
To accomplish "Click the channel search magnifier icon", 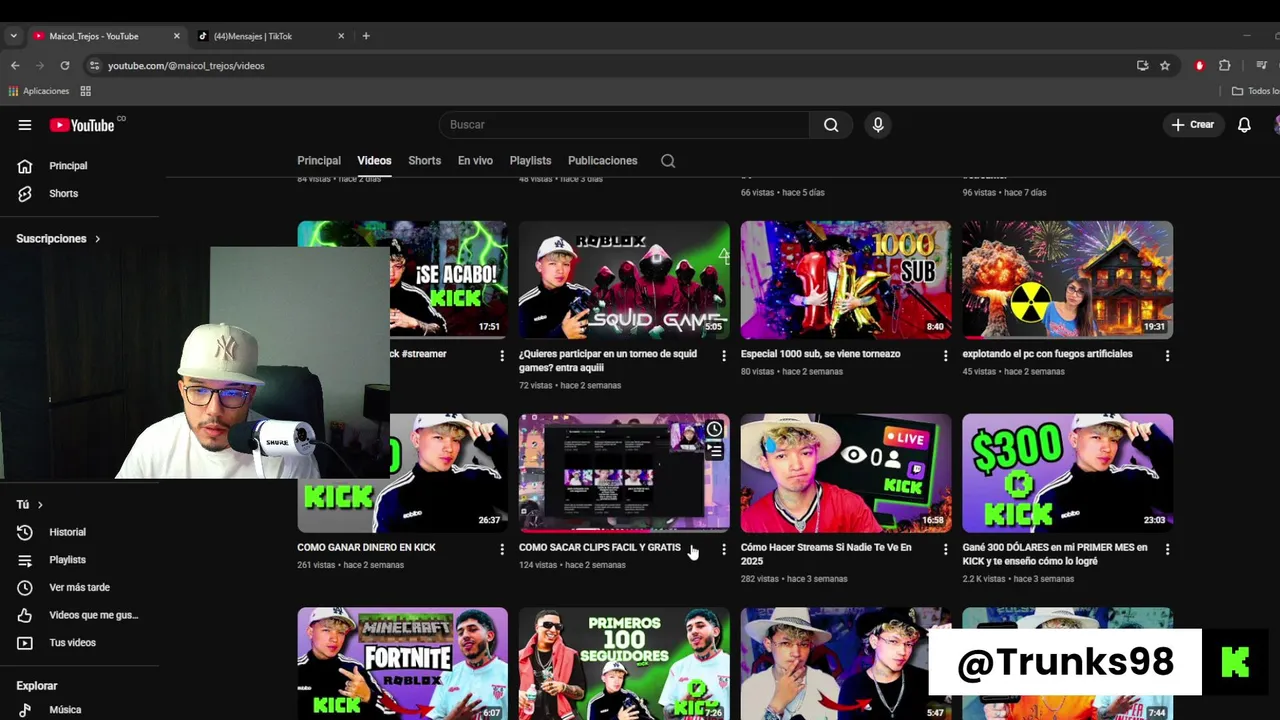I will [x=668, y=161].
